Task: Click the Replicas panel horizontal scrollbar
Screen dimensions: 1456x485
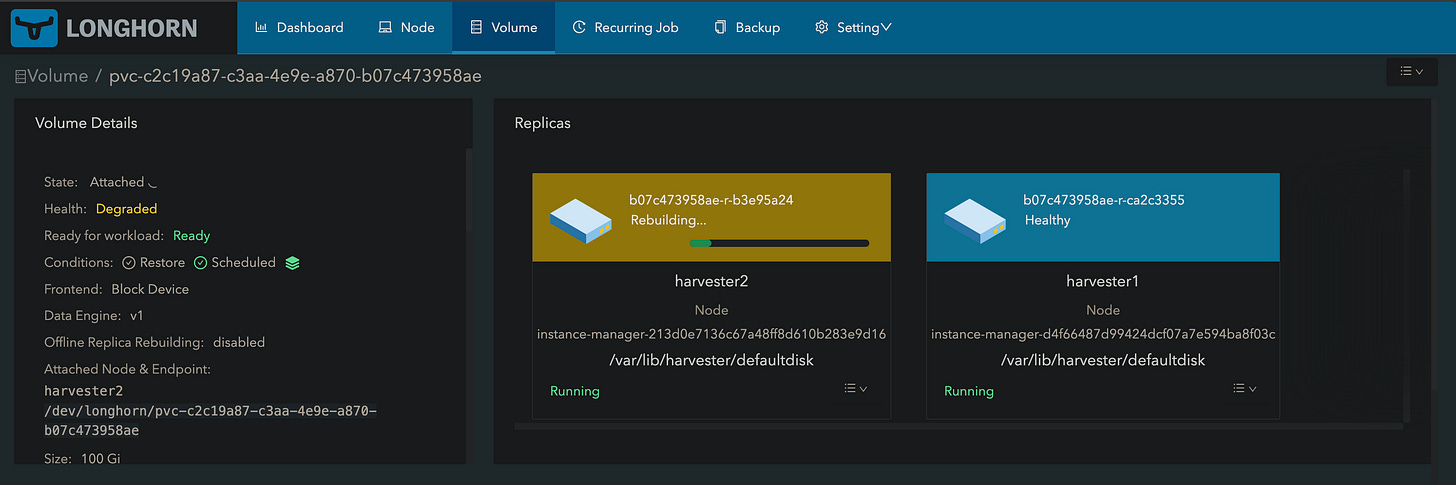Action: pyautogui.click(x=958, y=426)
